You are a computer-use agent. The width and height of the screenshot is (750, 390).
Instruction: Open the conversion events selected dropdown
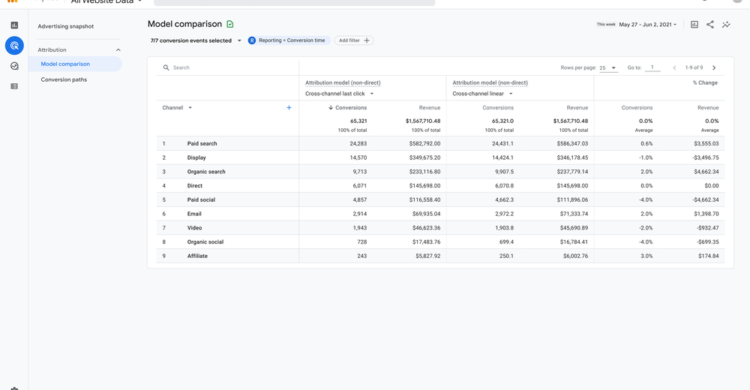point(196,41)
